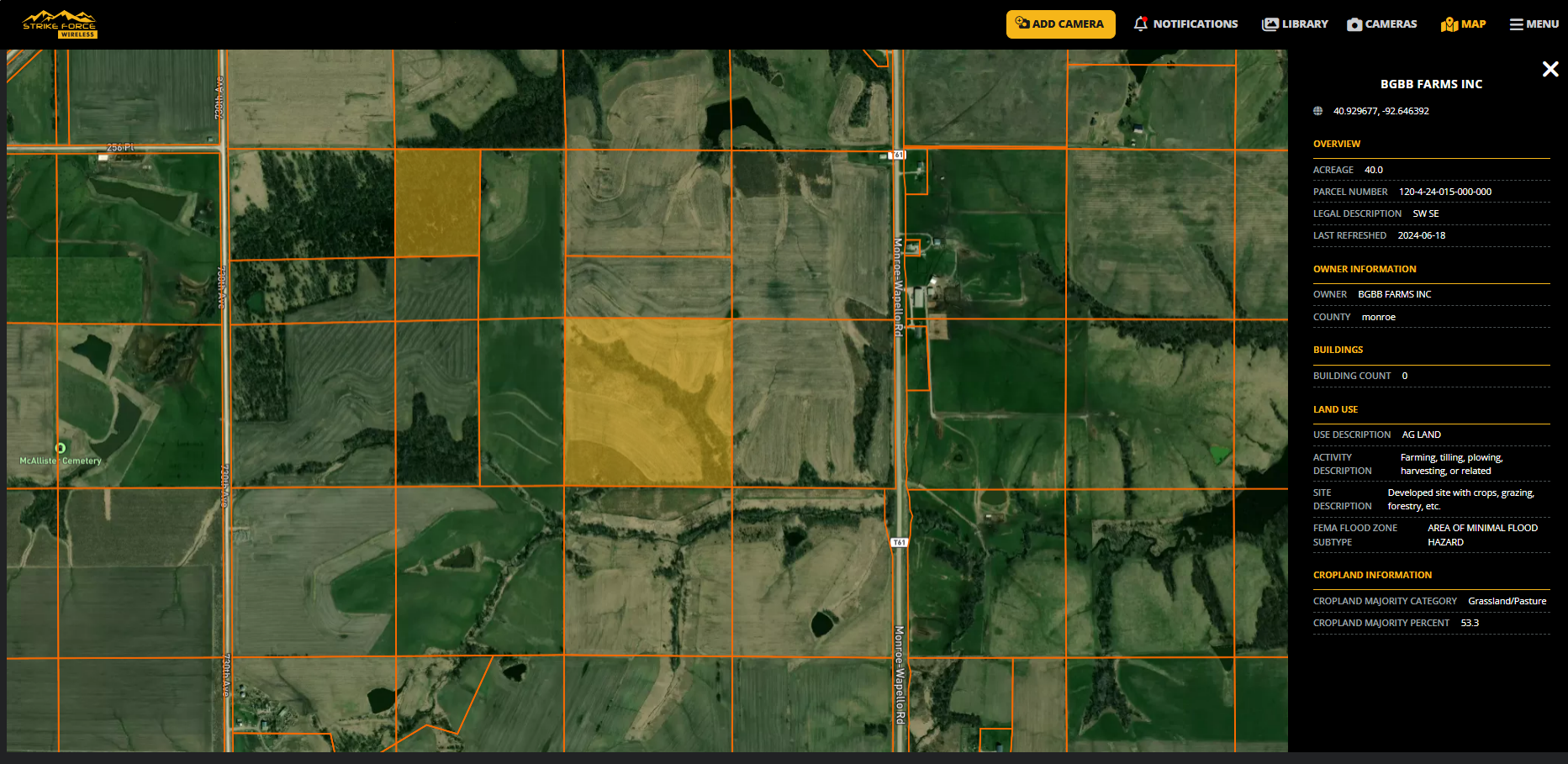Click the 61 route shield near the top
Viewport: 1568px width, 764px height.
[898, 155]
